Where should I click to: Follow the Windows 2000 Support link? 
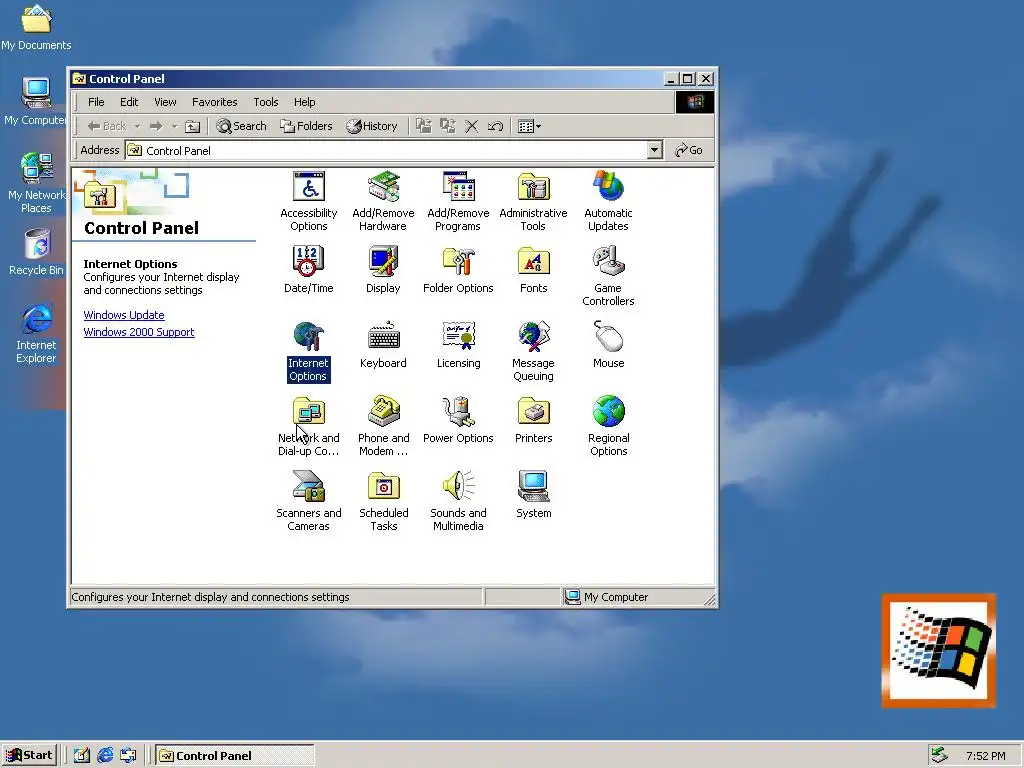139,332
